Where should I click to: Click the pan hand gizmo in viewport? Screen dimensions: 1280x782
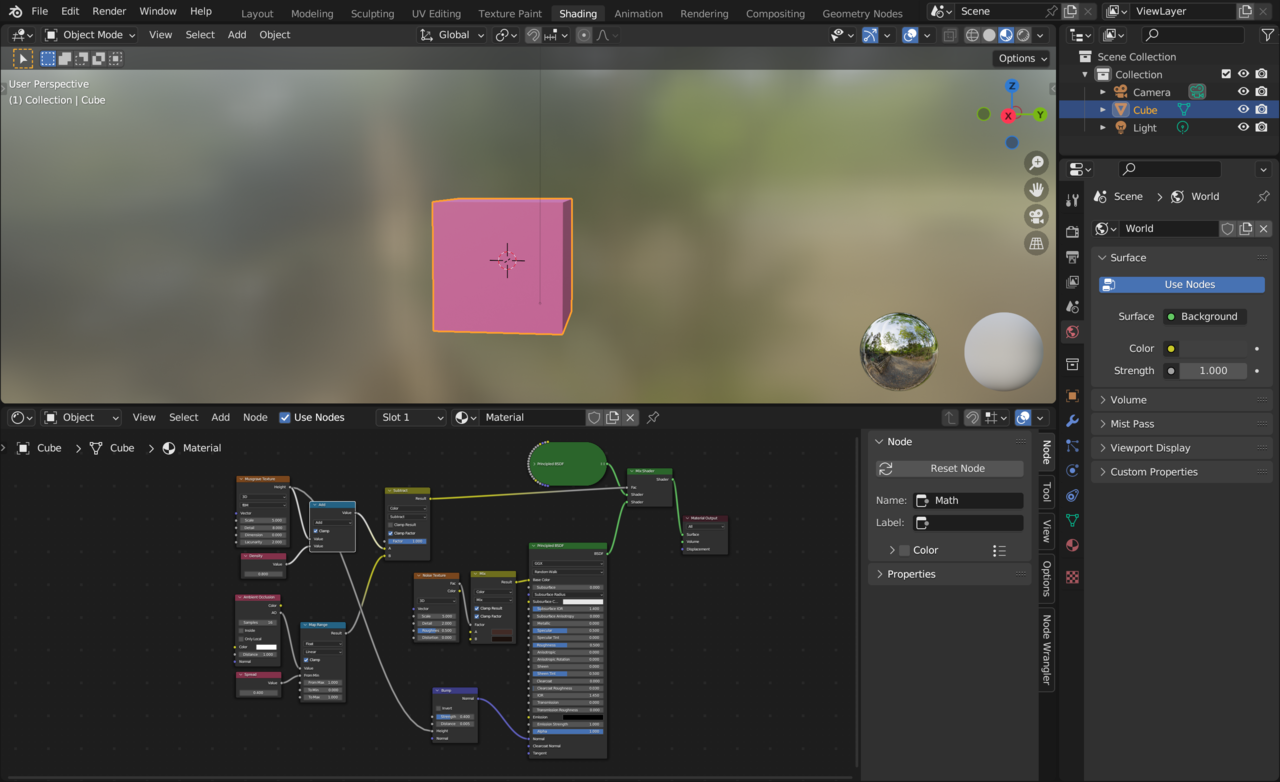(x=1036, y=190)
